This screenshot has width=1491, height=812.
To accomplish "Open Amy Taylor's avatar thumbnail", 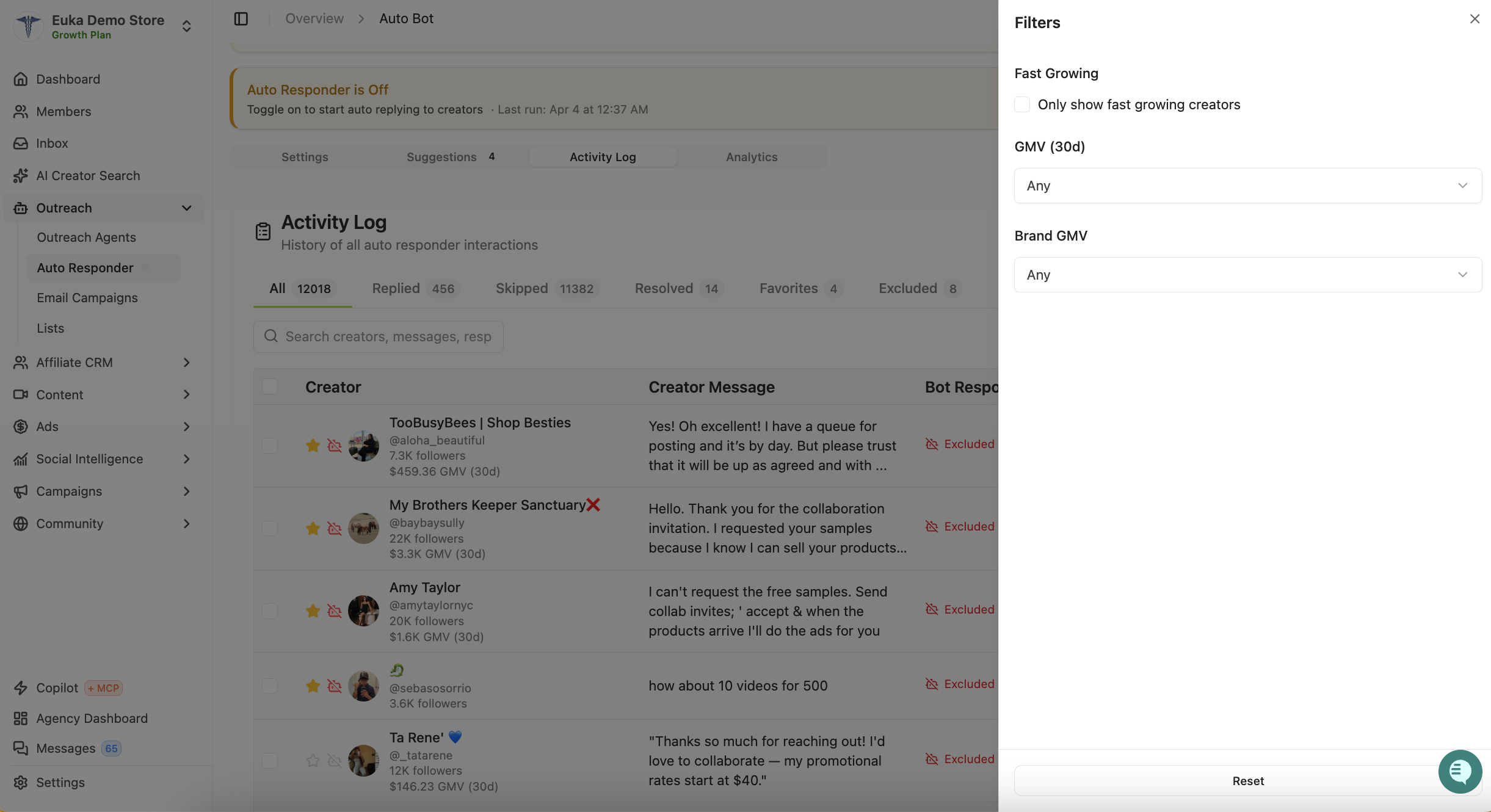I will click(363, 611).
